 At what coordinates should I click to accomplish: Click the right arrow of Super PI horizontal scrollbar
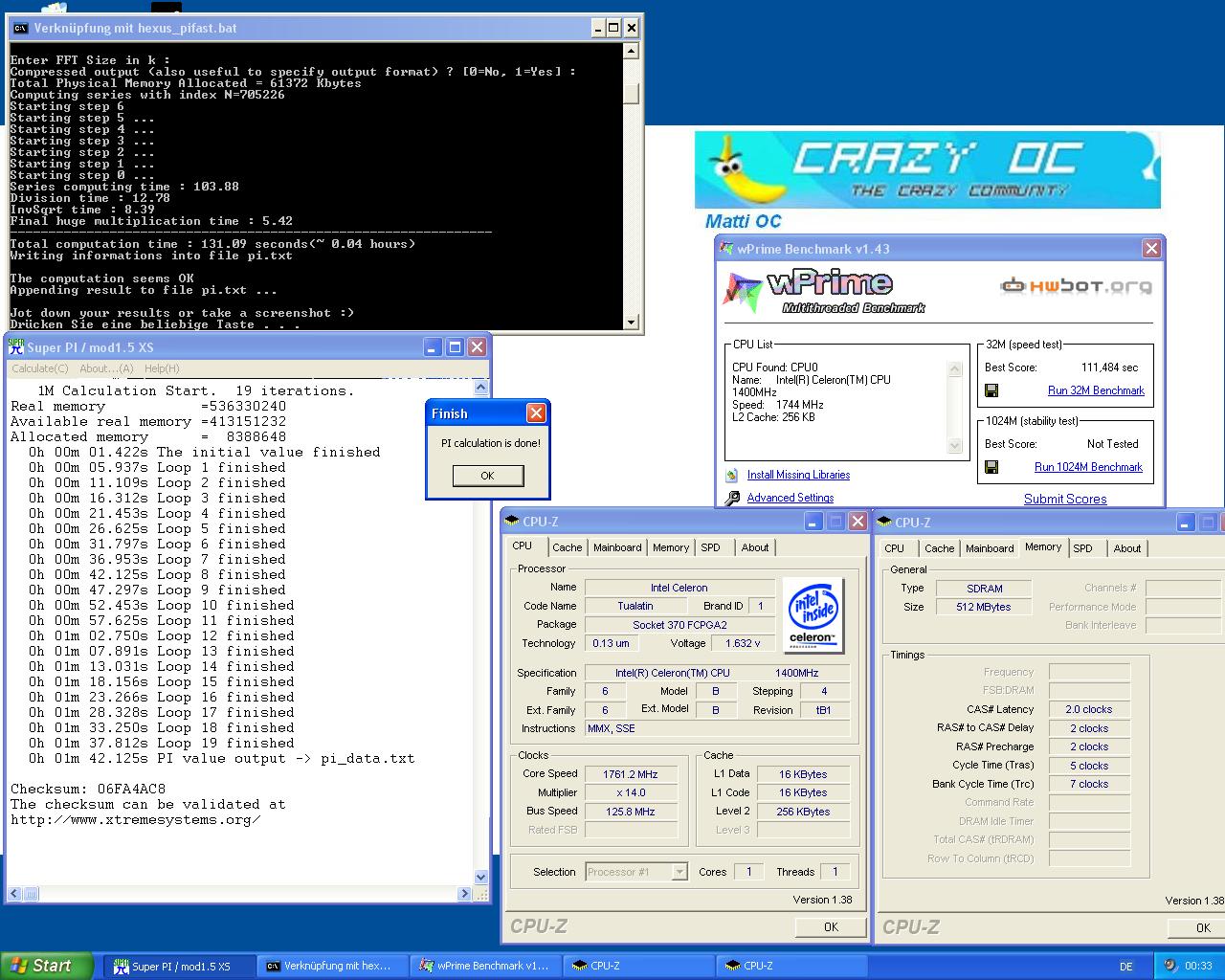(465, 894)
